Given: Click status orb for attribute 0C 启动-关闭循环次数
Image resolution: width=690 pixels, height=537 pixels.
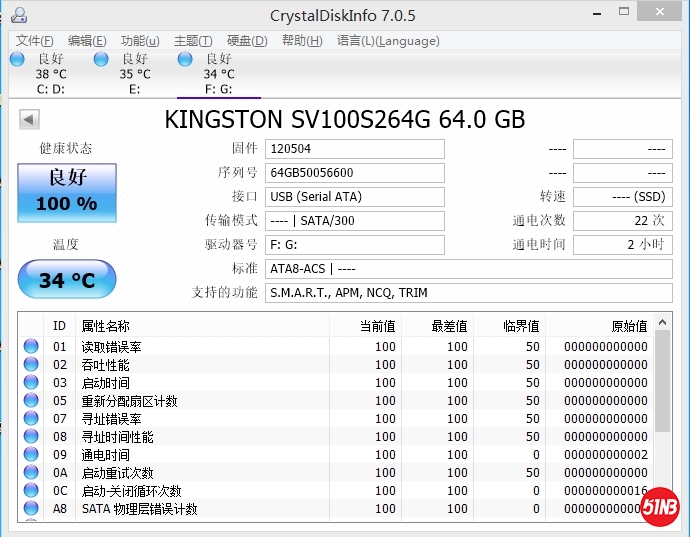Looking at the screenshot, I should [x=31, y=491].
